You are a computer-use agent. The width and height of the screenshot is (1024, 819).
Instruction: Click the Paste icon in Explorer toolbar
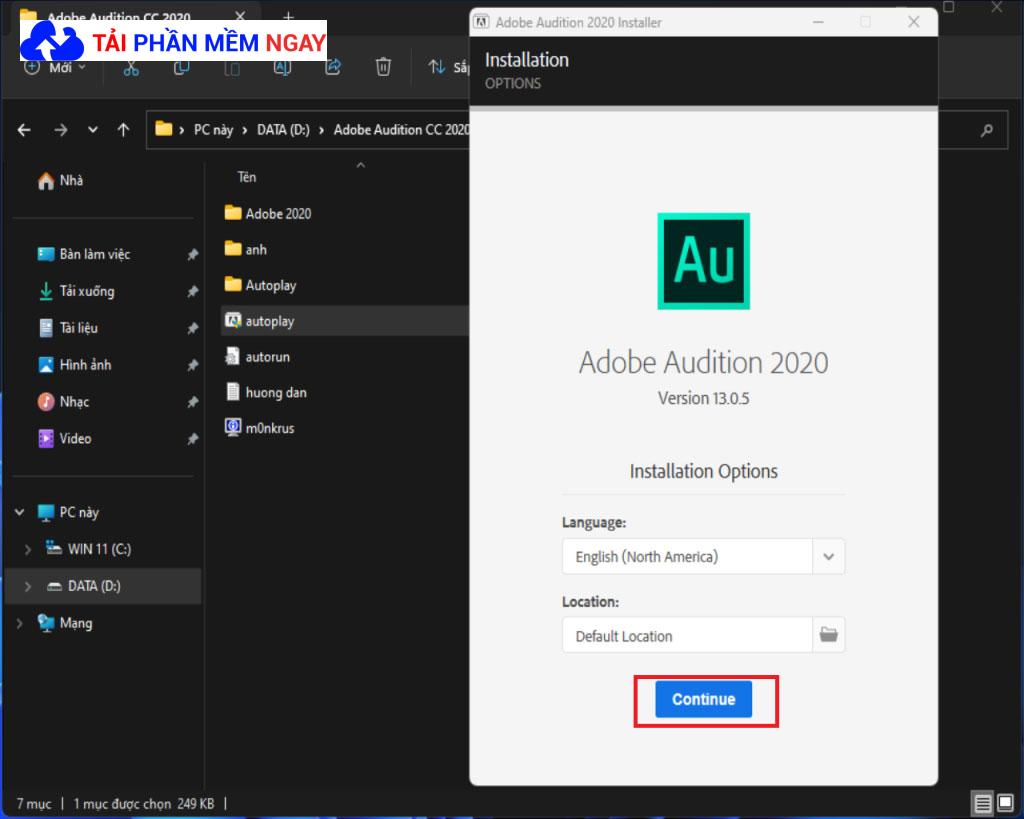232,68
